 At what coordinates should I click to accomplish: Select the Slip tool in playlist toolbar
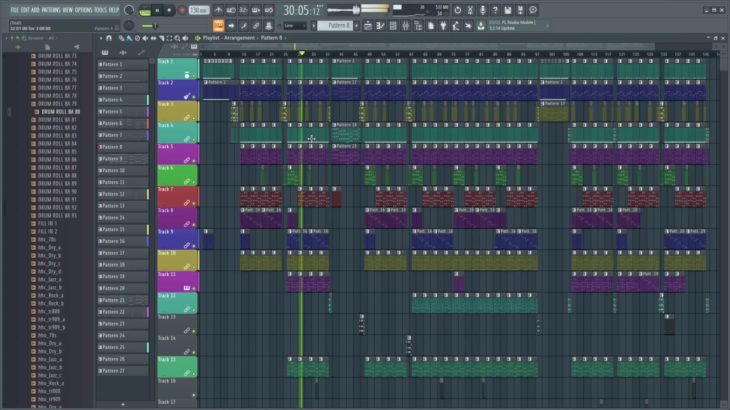point(153,38)
